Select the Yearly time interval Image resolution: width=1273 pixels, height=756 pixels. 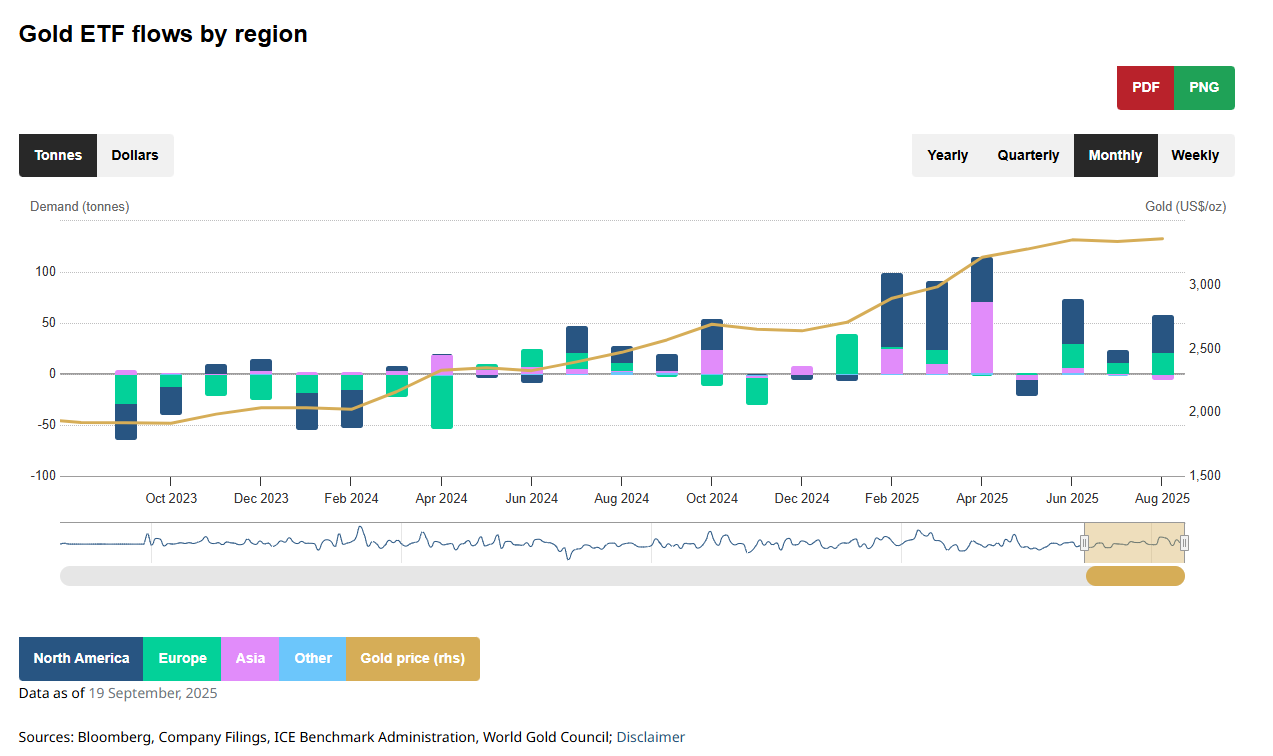(x=947, y=156)
